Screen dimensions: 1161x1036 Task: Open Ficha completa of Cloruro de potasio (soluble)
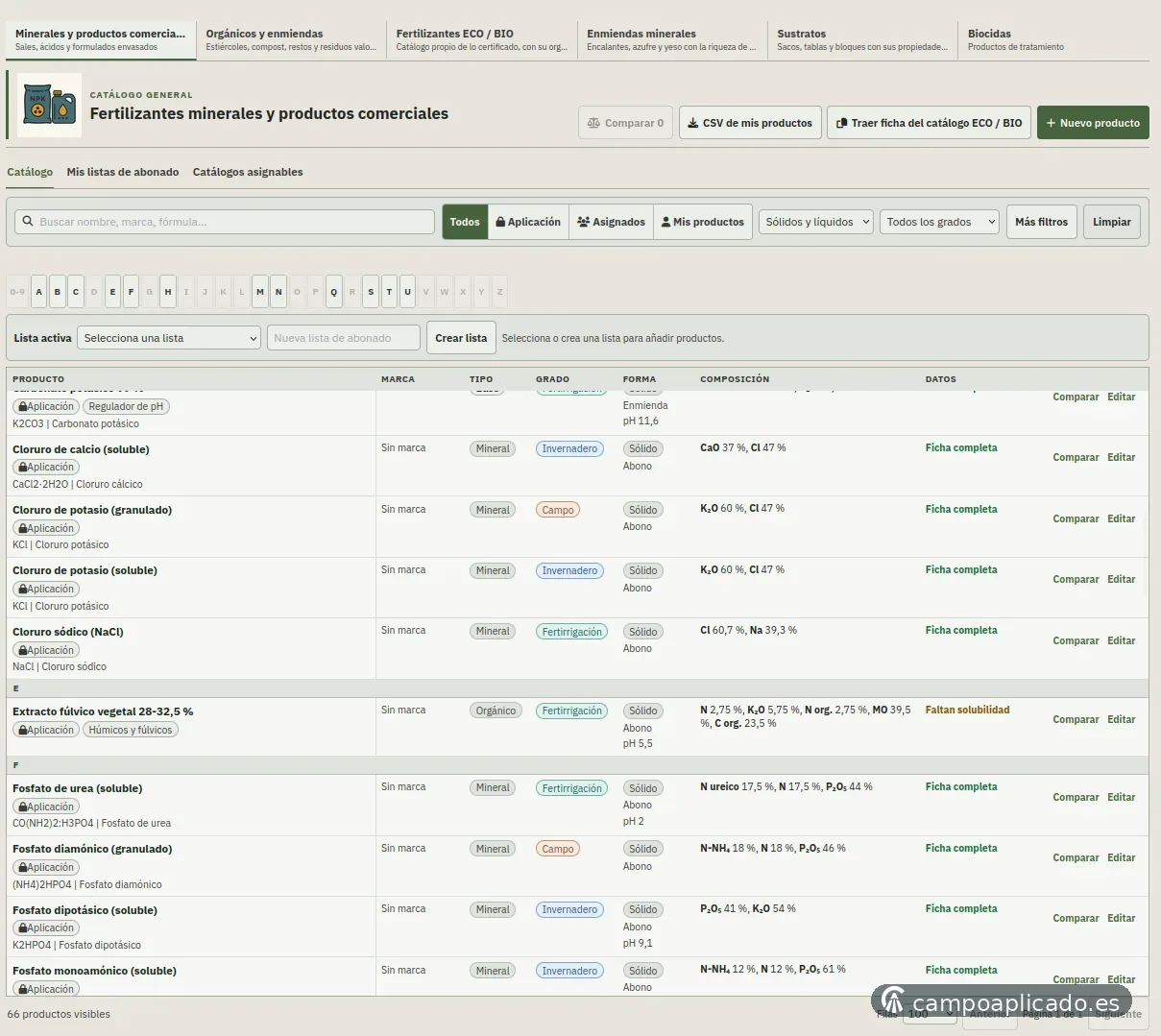pos(961,569)
